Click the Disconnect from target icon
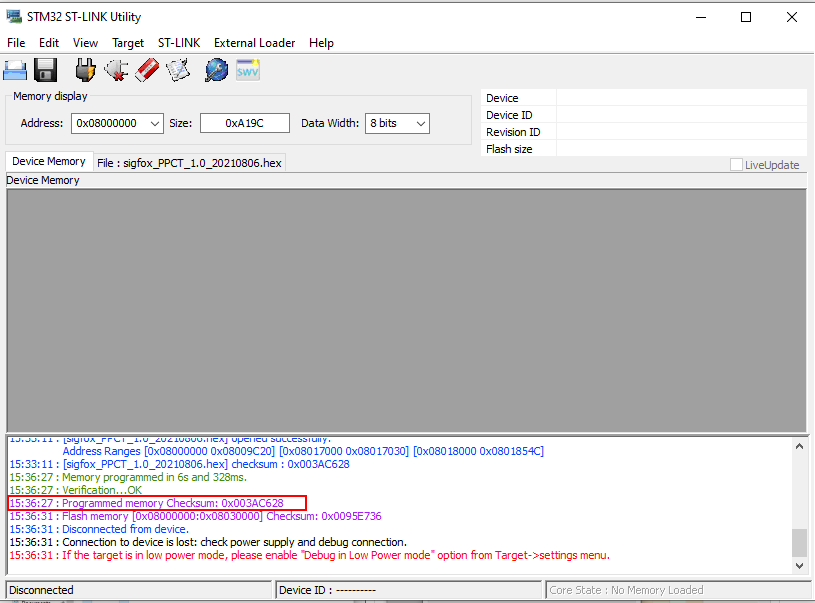Viewport: 815px width, 603px height. pyautogui.click(x=116, y=70)
